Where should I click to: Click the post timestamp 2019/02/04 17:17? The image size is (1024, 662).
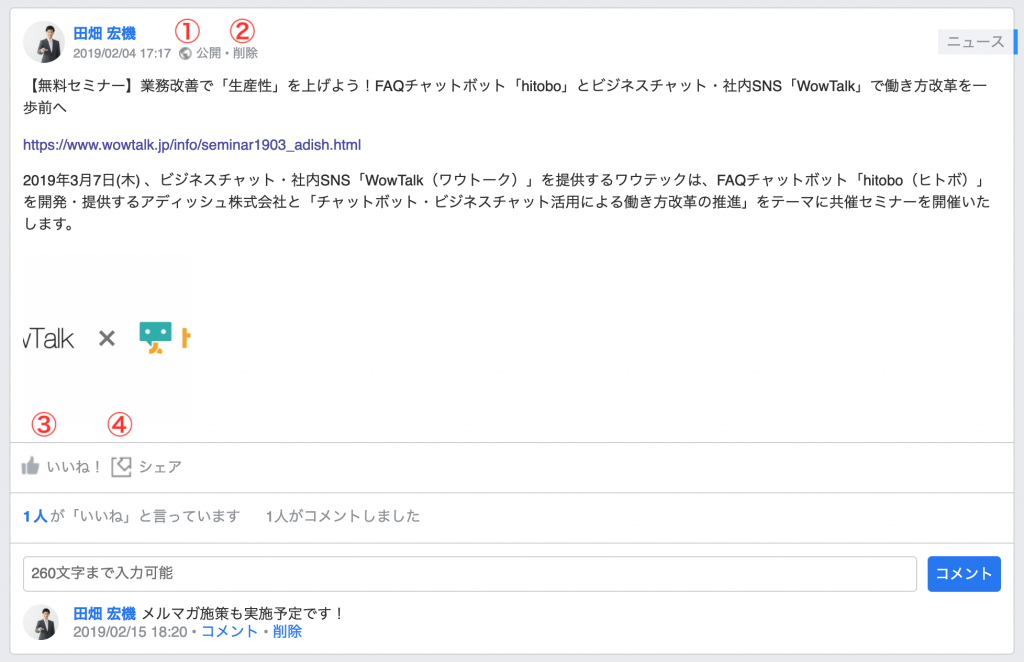point(122,54)
